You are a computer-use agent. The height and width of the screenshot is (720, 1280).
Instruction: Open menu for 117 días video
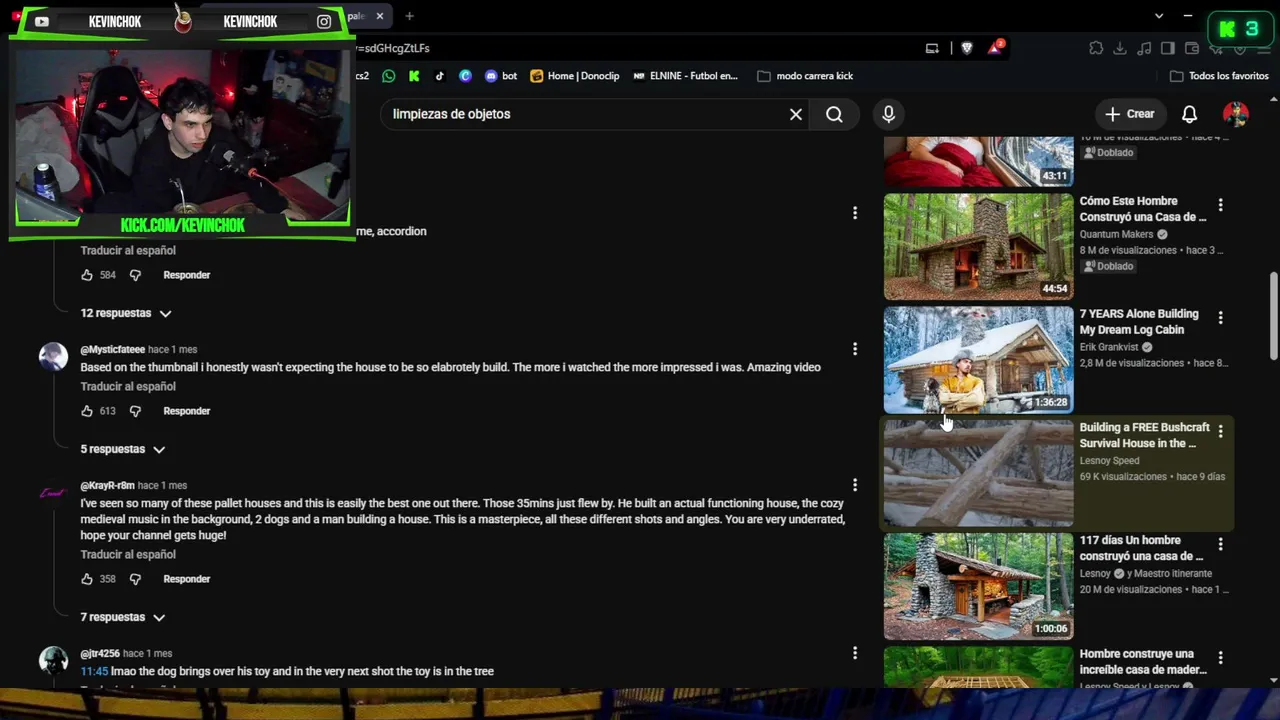tap(1220, 544)
